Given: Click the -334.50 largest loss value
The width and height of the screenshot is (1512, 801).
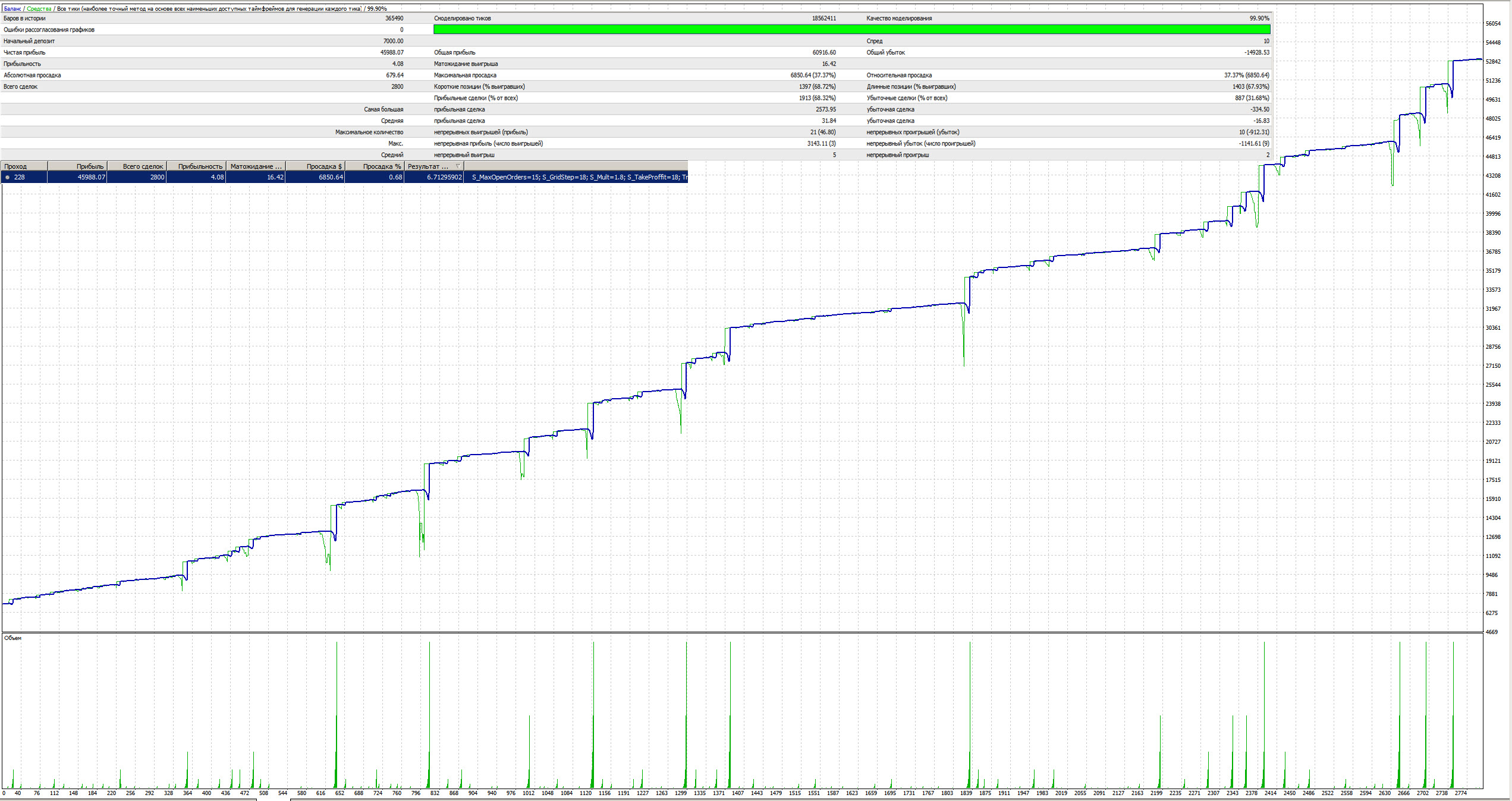Looking at the screenshot, I should [x=1259, y=109].
